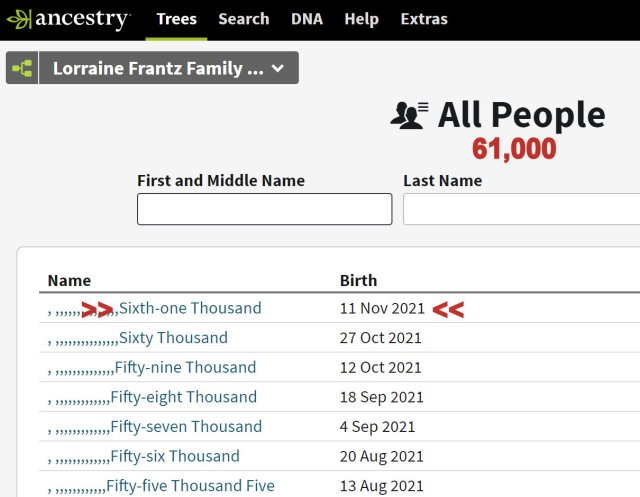Click the All People group icon

(x=409, y=116)
